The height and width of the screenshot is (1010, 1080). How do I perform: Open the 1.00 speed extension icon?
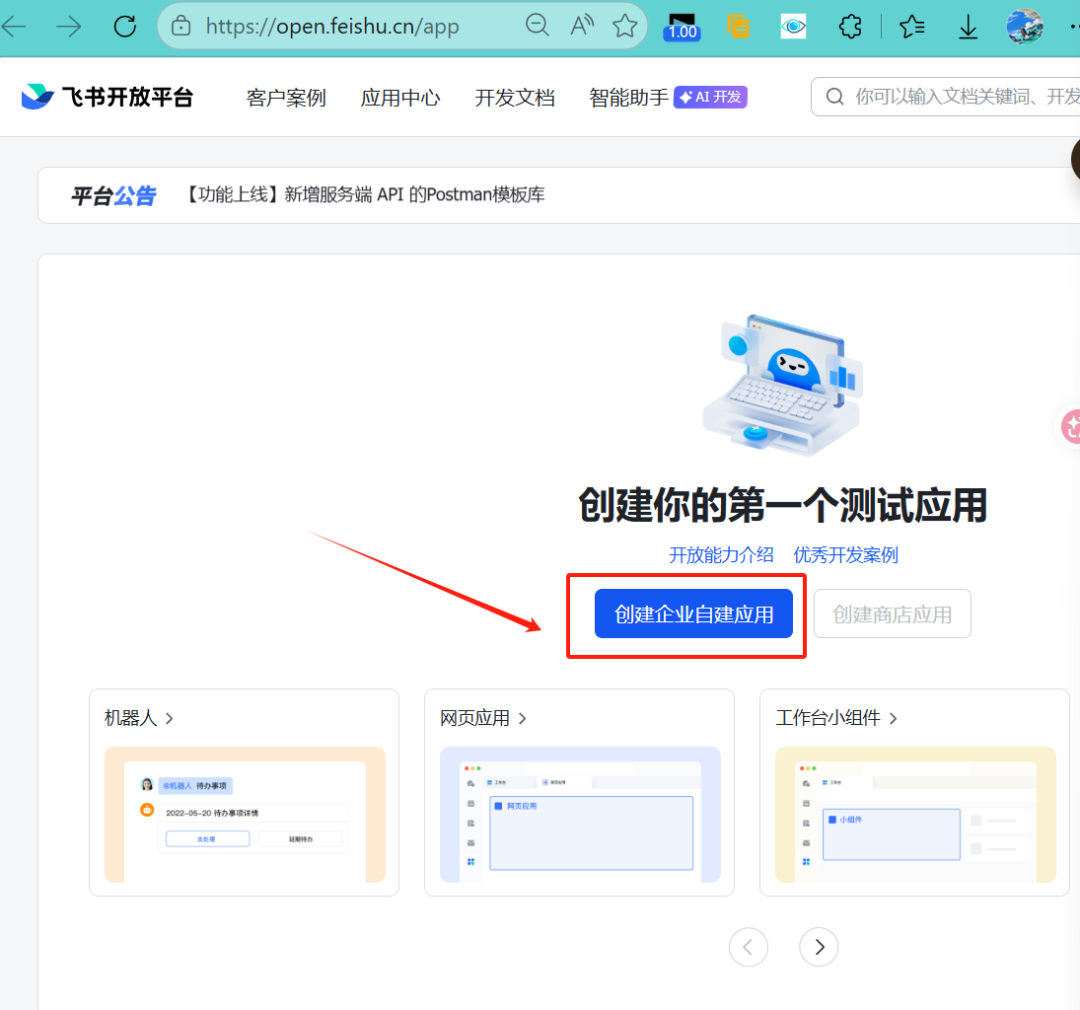click(682, 27)
